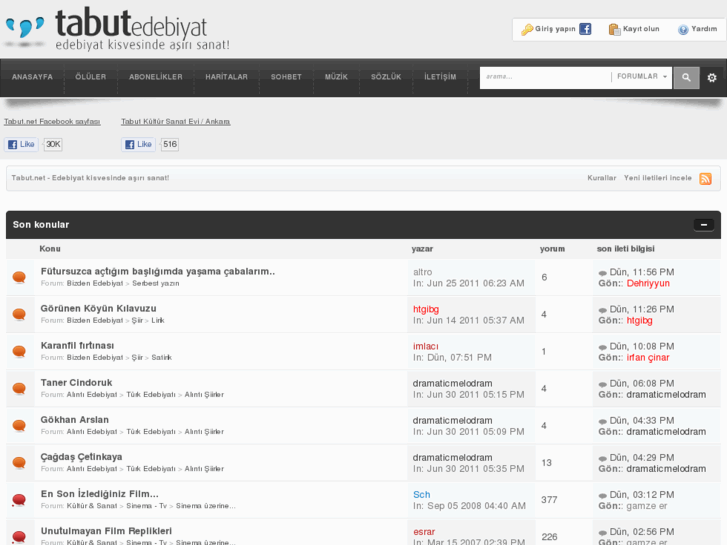
Task: Click Yeni iletileri incele link
Action: coord(657,178)
